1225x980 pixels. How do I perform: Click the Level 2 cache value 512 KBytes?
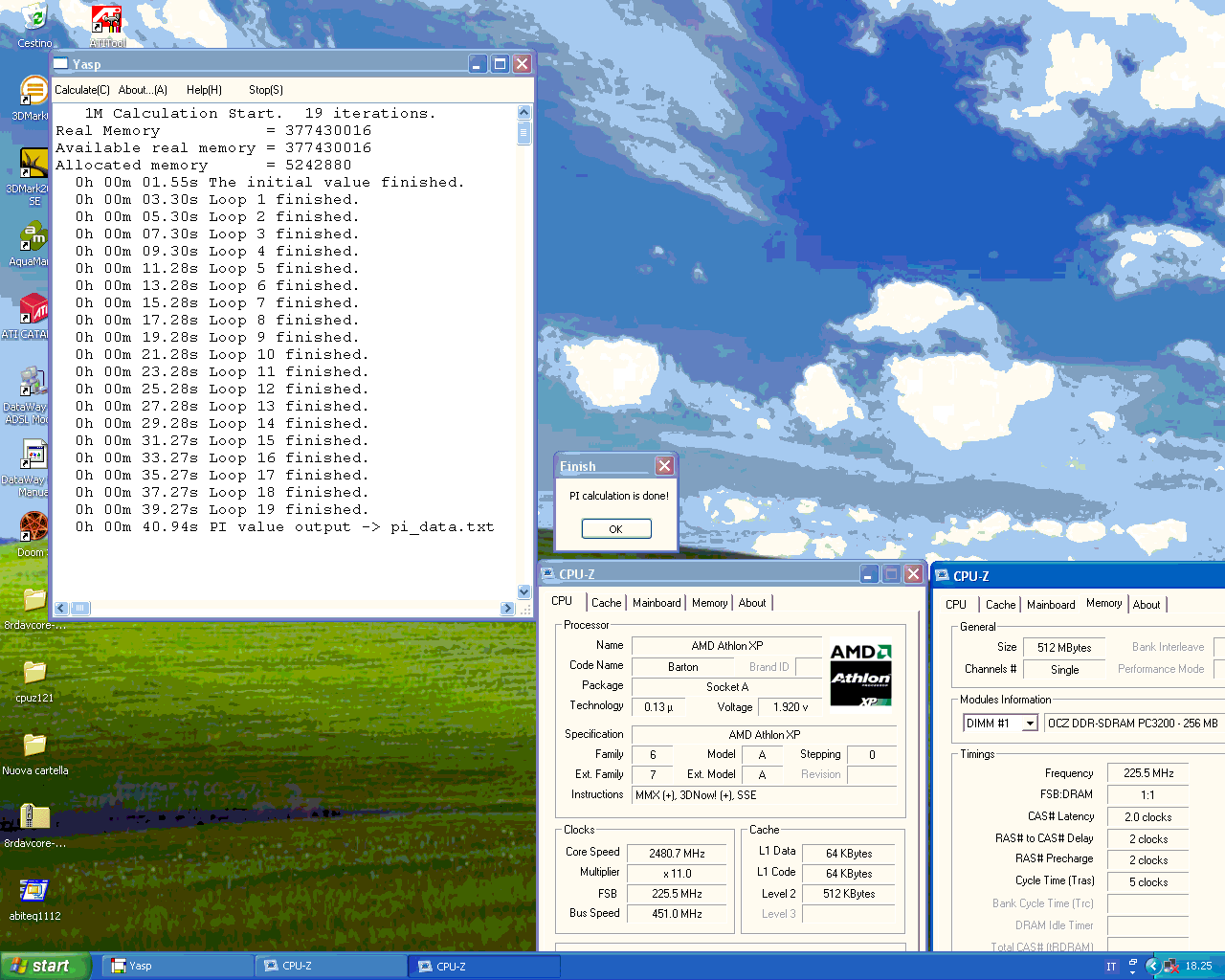point(850,894)
